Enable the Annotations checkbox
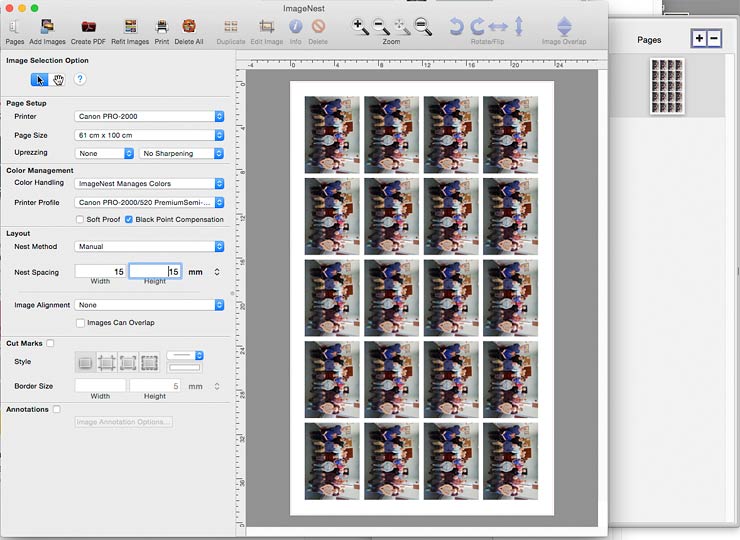The image size is (740, 540). (x=56, y=409)
